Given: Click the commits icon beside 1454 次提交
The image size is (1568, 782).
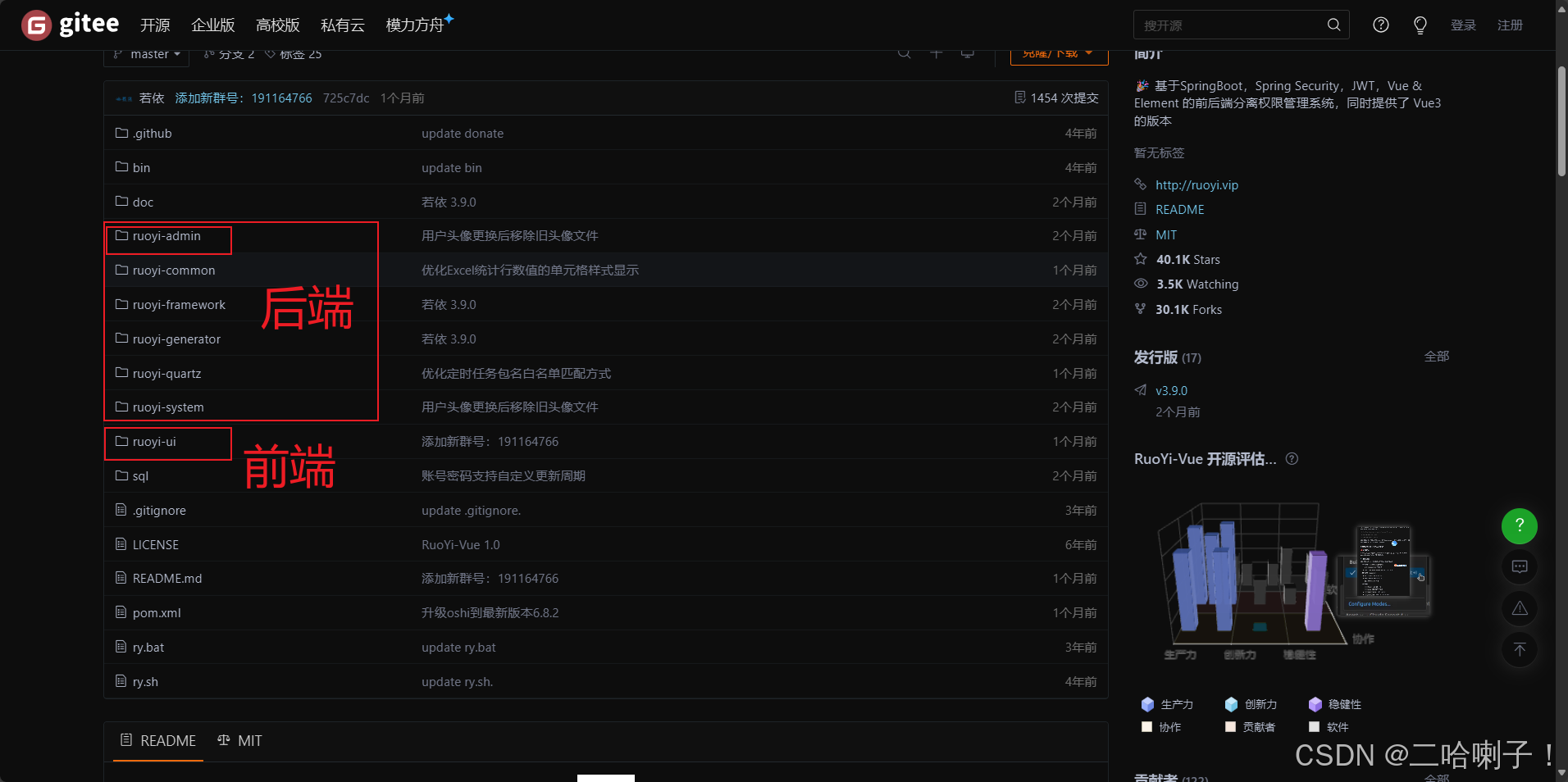Looking at the screenshot, I should (x=1020, y=98).
